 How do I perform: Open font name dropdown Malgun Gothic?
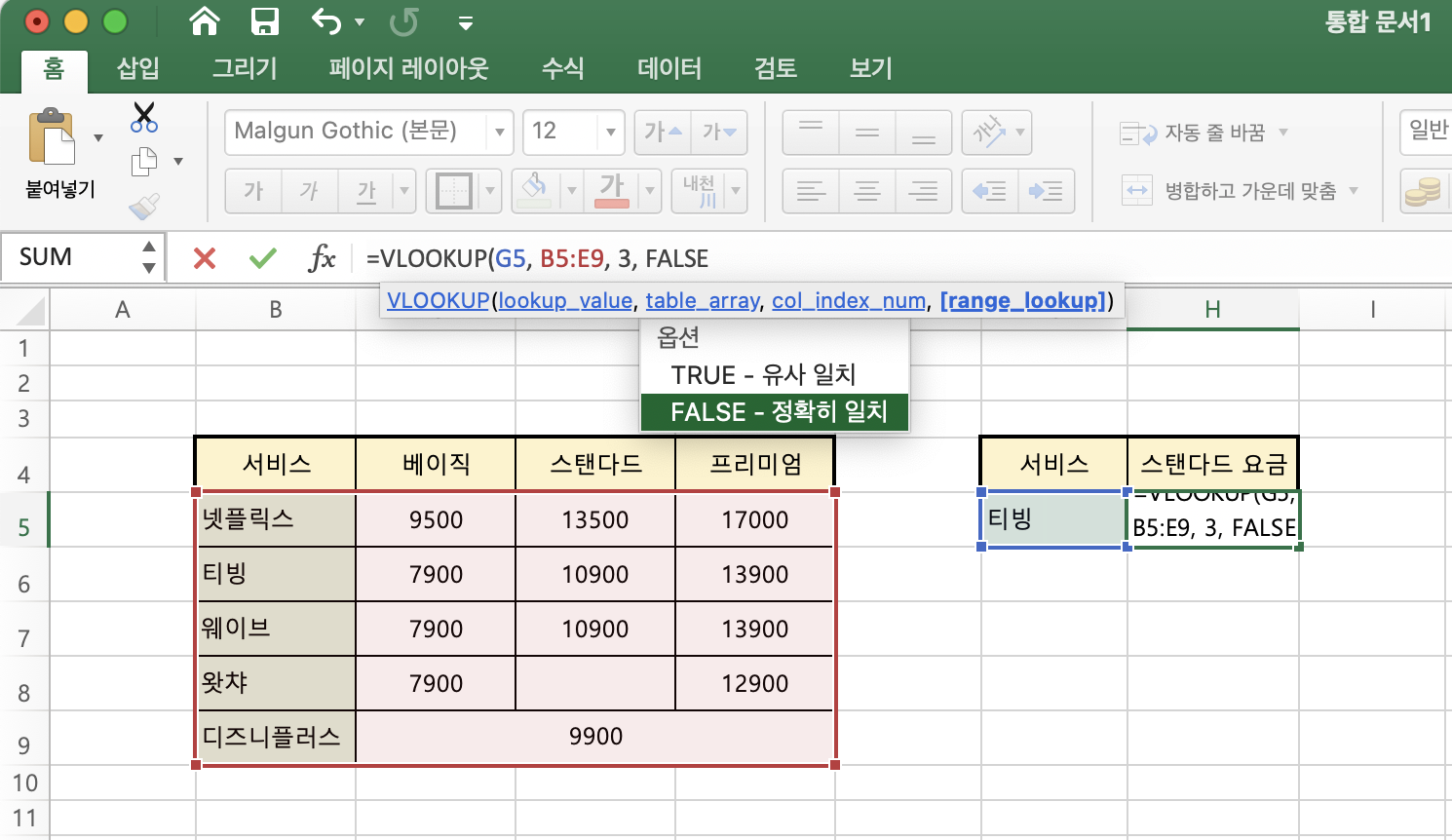coord(499,132)
